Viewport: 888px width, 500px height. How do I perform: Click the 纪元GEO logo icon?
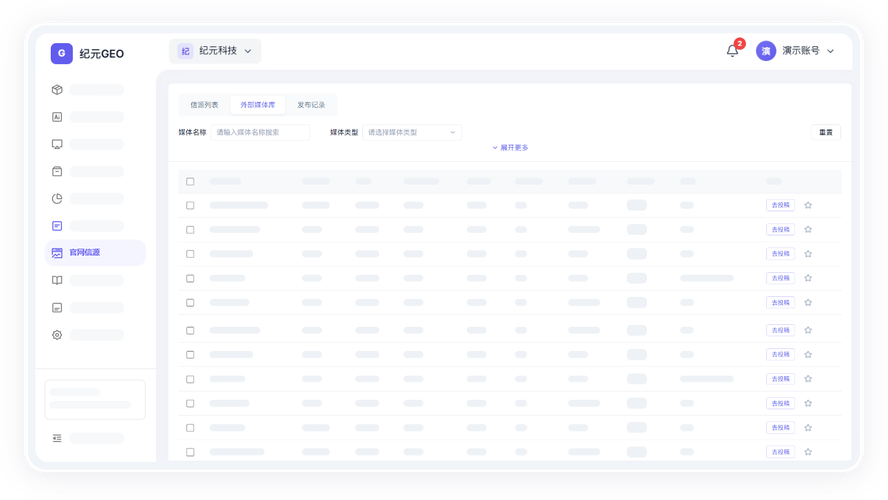(x=62, y=53)
